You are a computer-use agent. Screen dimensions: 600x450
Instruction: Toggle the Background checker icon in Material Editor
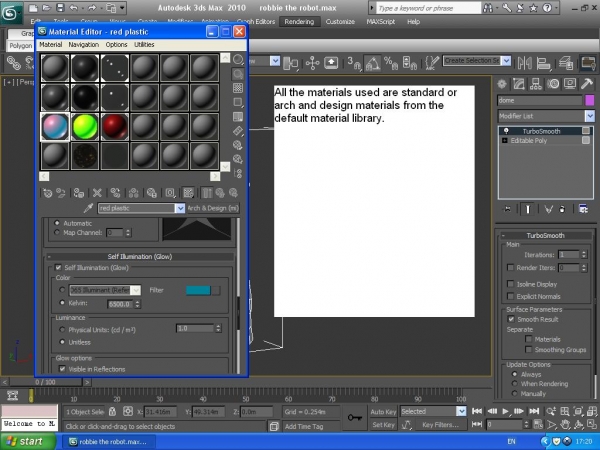(238, 88)
